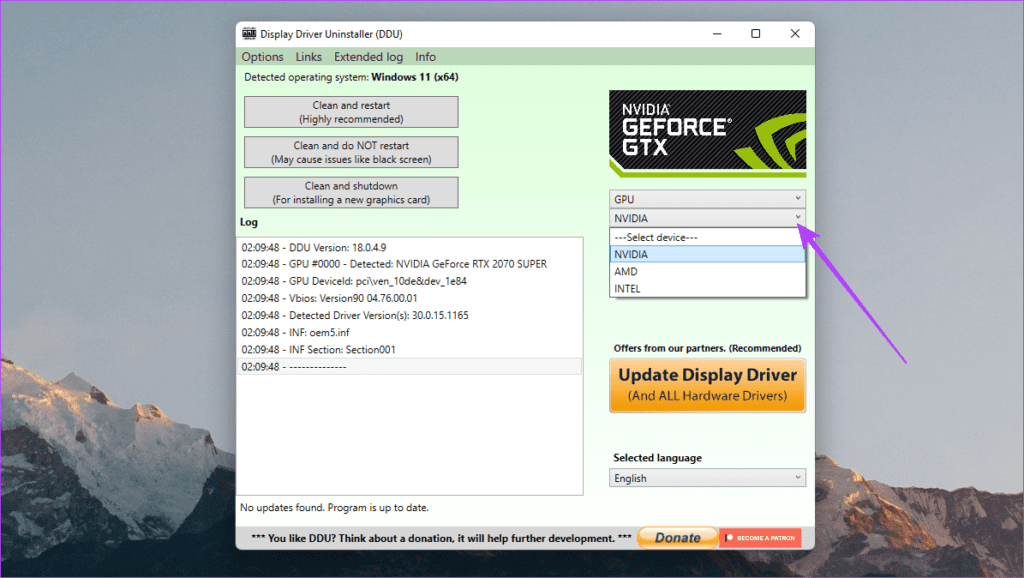1024x578 pixels.
Task: Click the Donate button icon
Action: pyautogui.click(x=677, y=537)
